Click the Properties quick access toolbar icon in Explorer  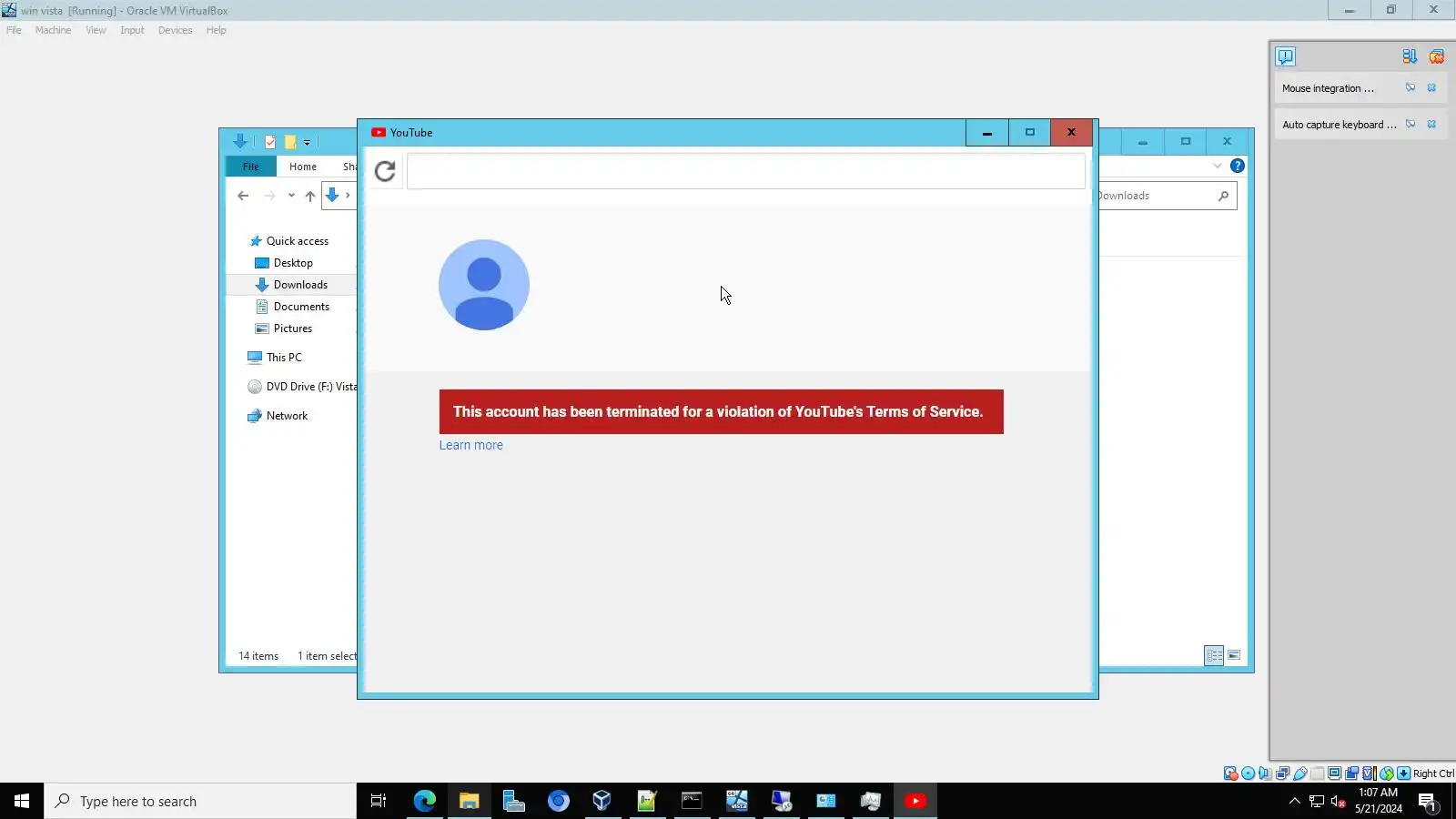coord(270,142)
